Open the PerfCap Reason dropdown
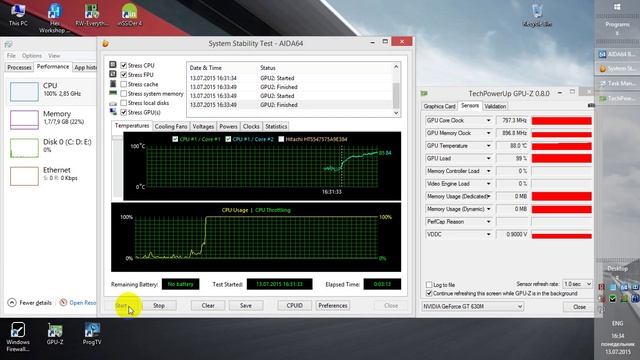 point(488,222)
